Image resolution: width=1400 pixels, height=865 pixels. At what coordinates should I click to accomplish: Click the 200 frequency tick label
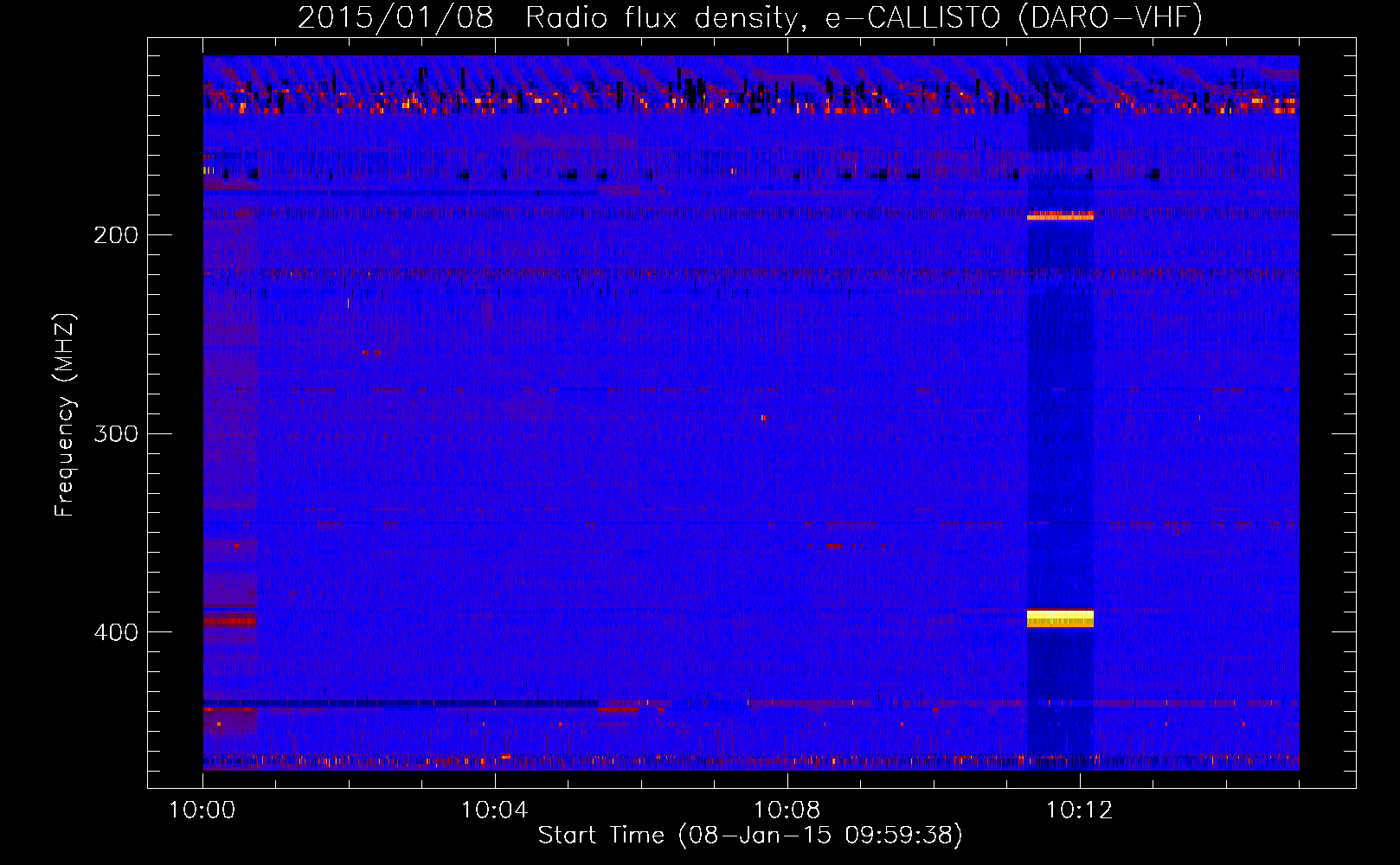pyautogui.click(x=116, y=235)
